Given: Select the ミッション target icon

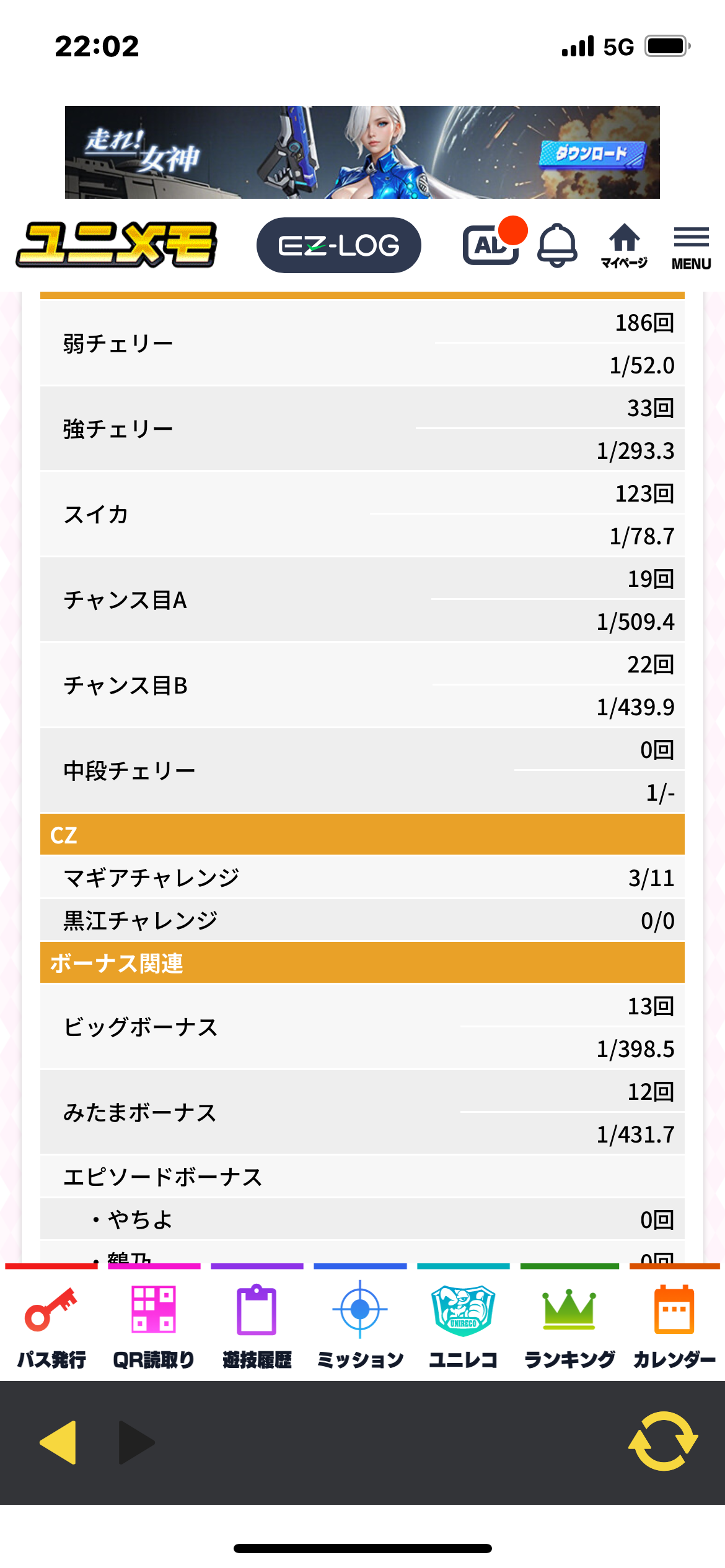Looking at the screenshot, I should (x=360, y=1325).
